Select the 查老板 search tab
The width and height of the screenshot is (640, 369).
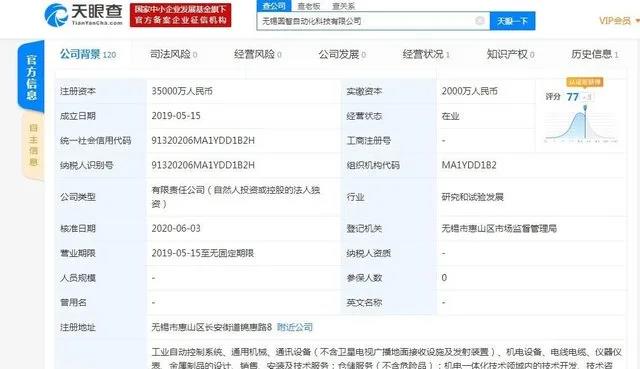[x=309, y=6]
